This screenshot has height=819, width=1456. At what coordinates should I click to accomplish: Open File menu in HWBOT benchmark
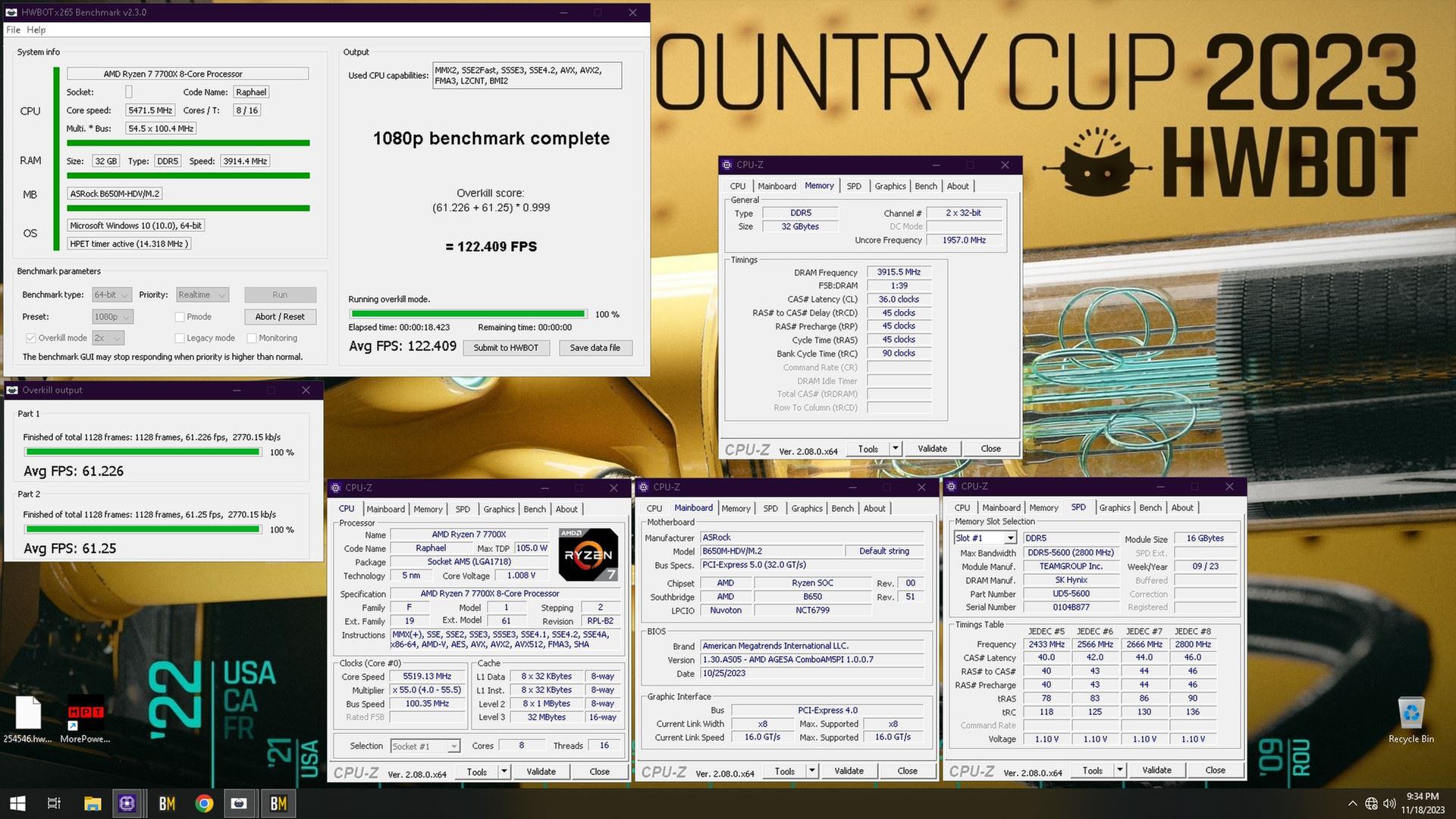(13, 30)
